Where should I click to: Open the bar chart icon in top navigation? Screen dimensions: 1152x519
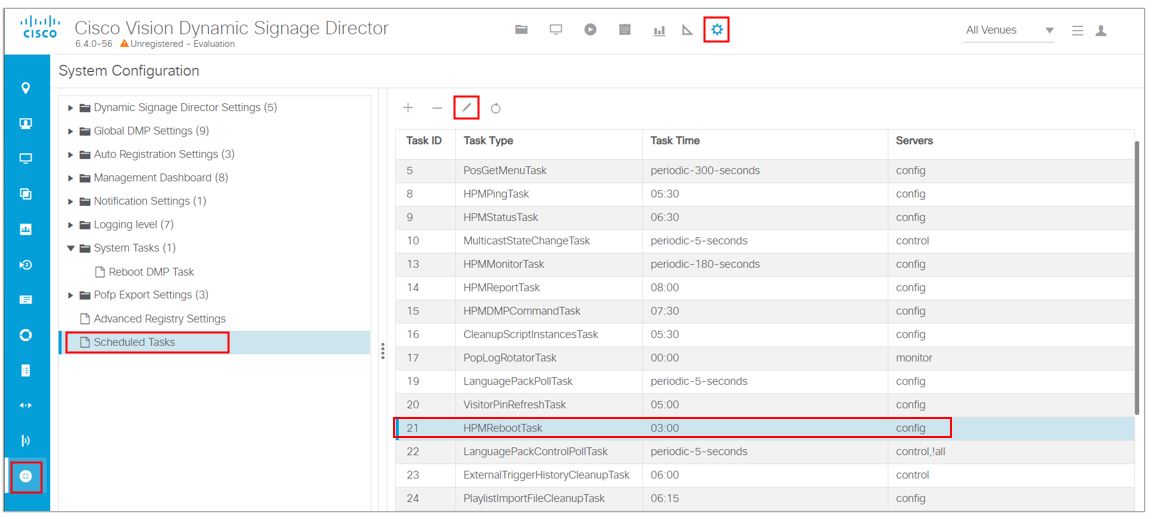[660, 30]
